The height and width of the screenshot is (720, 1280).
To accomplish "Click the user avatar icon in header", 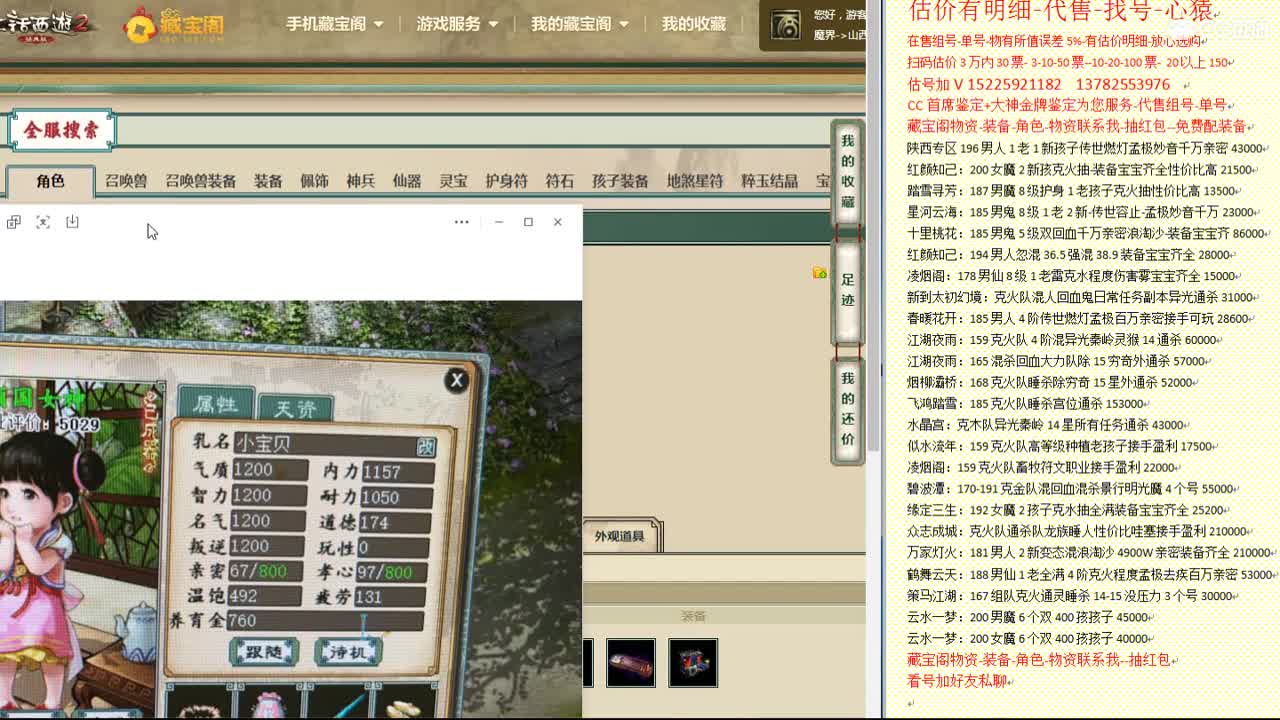I will click(x=786, y=26).
